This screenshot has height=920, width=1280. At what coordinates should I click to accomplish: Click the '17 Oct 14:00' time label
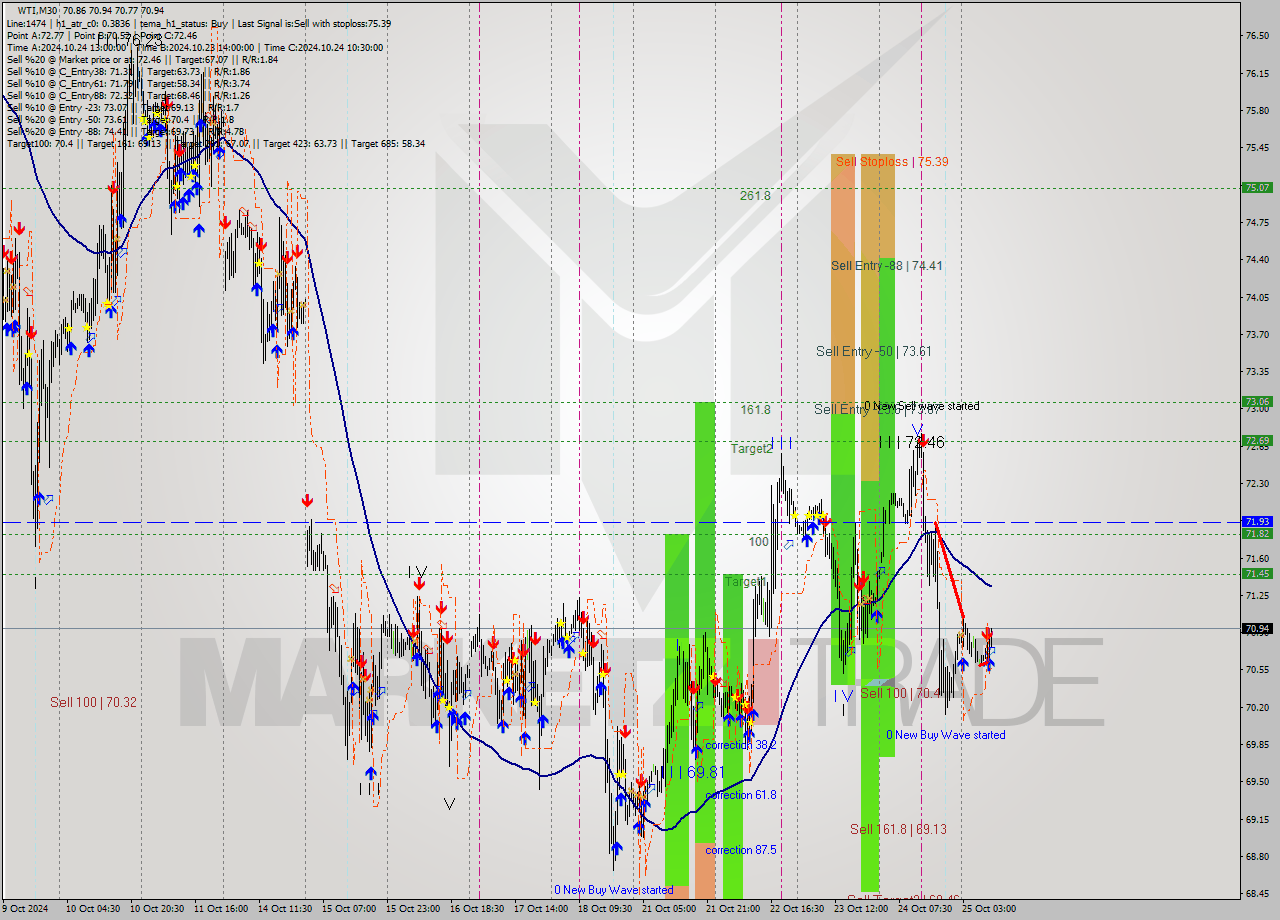(541, 909)
